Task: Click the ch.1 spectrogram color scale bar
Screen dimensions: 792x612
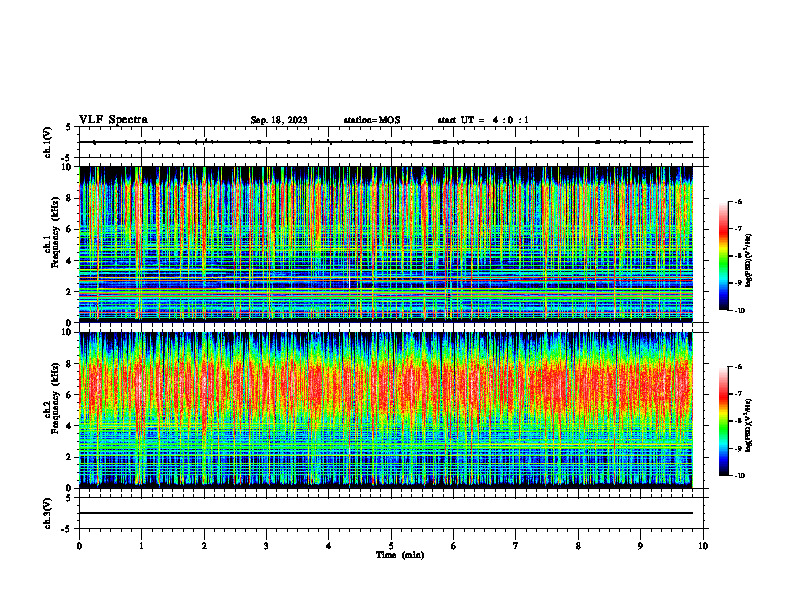Action: pos(724,256)
